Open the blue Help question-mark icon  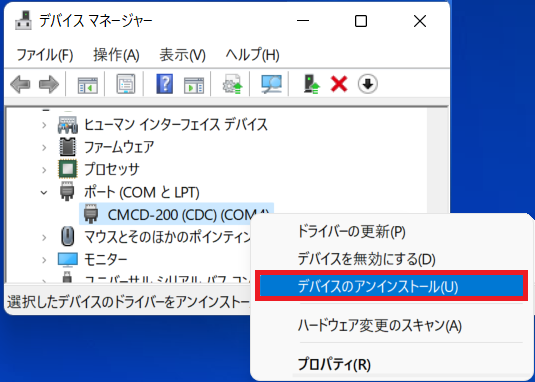point(164,84)
